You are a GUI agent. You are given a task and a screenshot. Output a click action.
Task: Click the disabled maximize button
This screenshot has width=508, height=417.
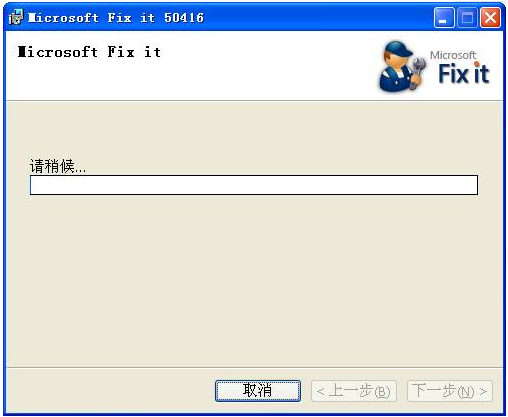click(x=467, y=17)
